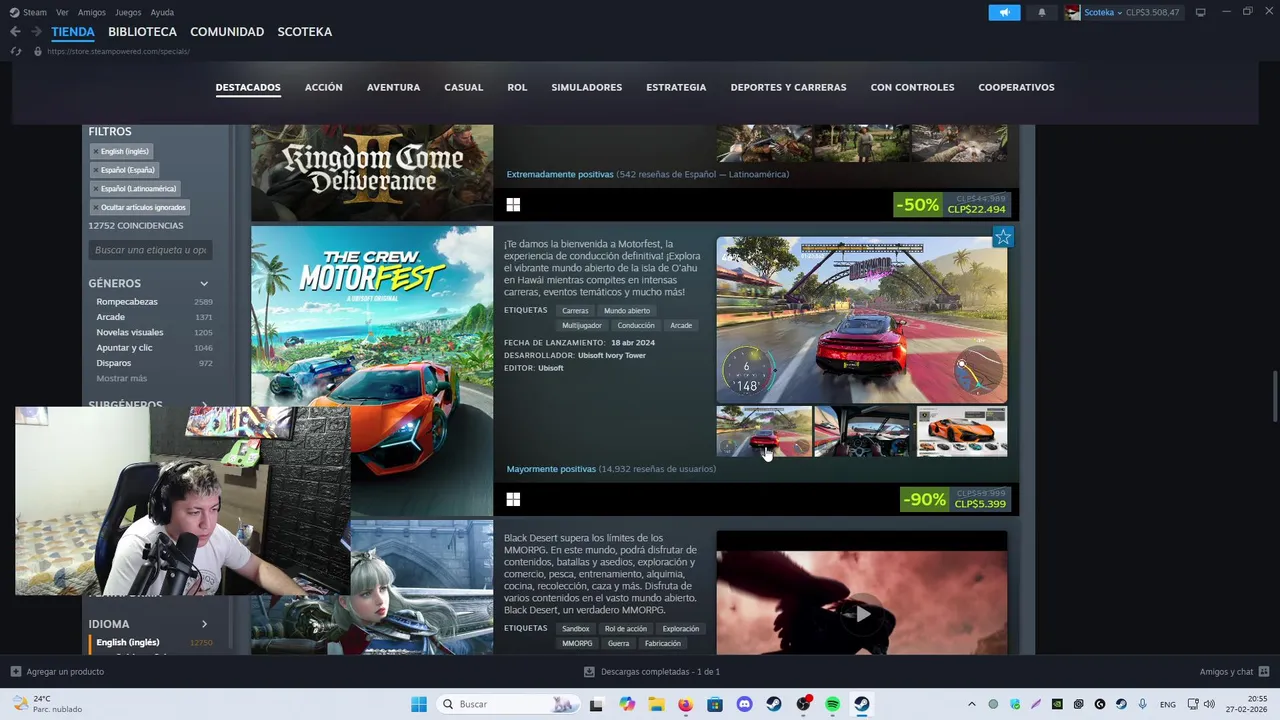Select the Apuntar y clic genre filter

154,348
